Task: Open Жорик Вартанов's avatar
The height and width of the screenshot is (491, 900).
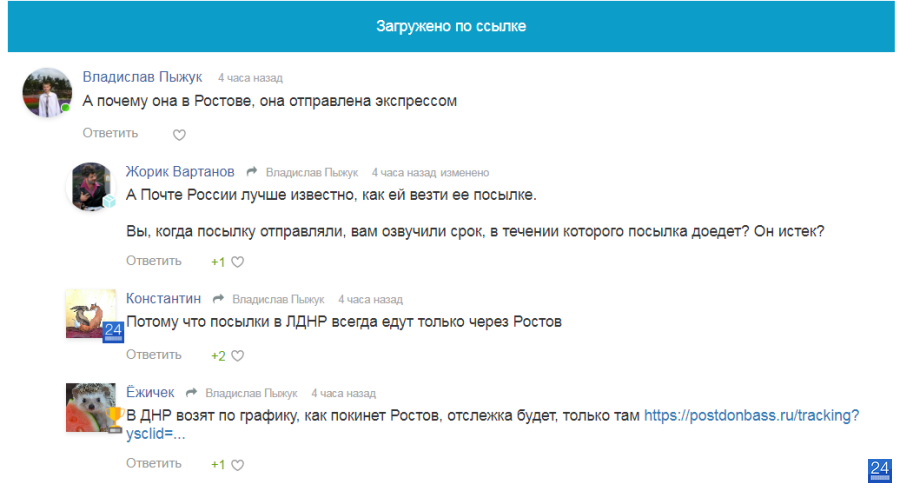Action: (91, 187)
